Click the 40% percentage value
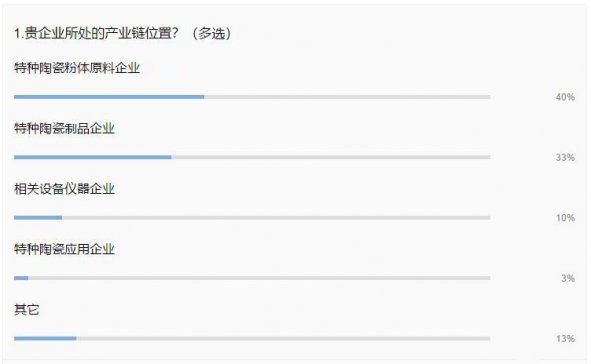This screenshot has height=364, width=591. [x=565, y=97]
